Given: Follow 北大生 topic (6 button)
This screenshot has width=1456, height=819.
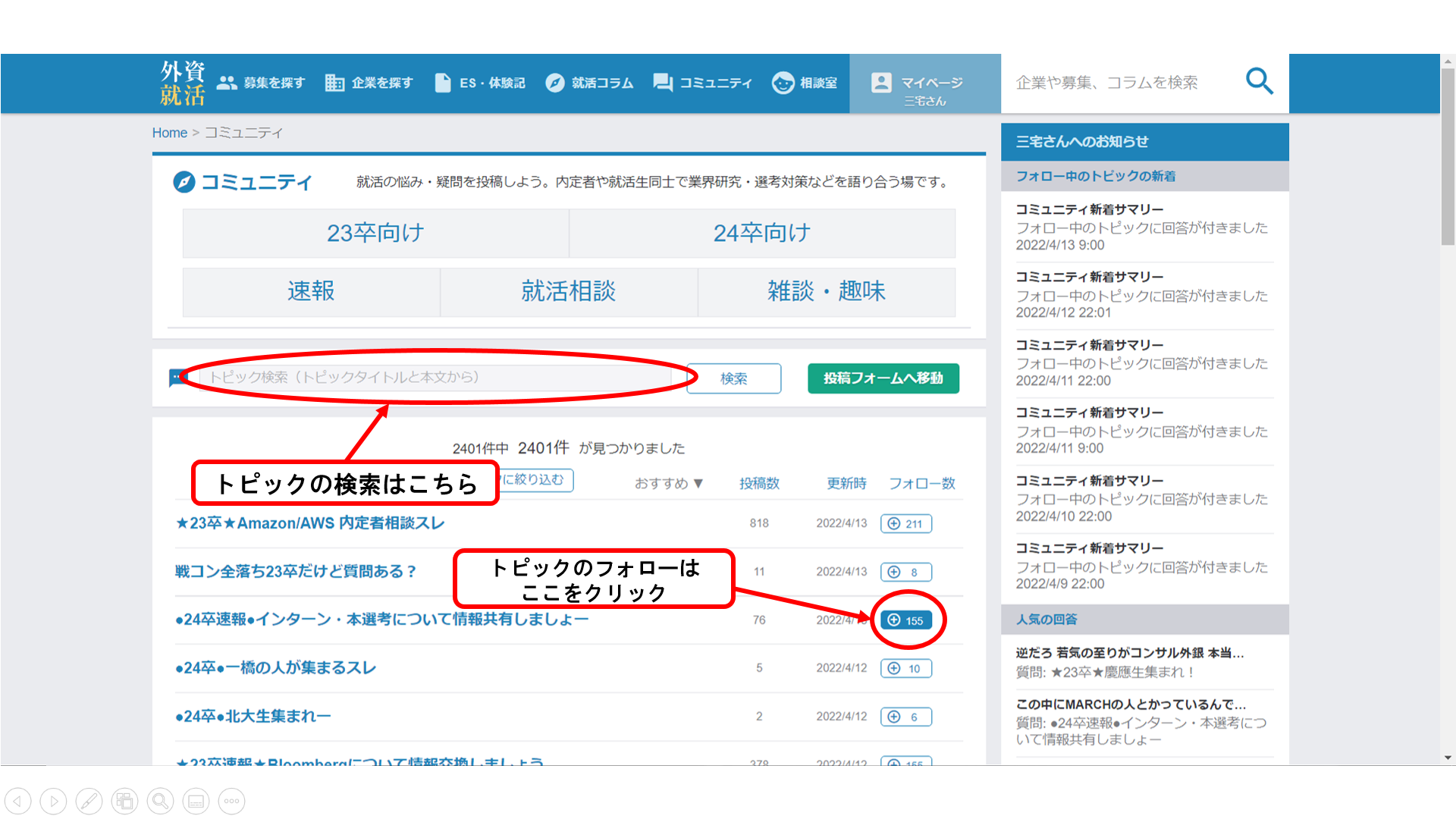Looking at the screenshot, I should click(x=906, y=717).
